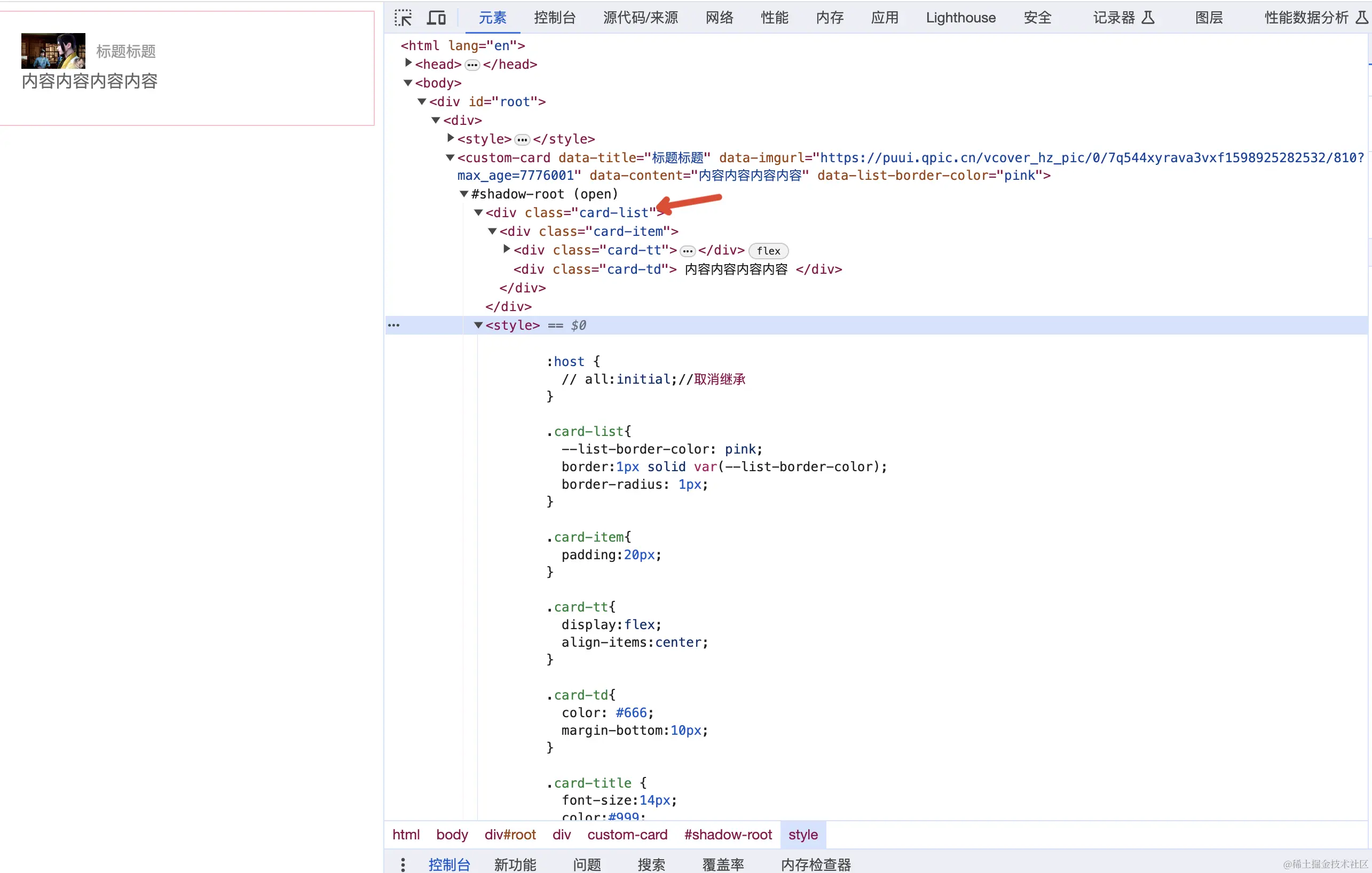1372x873 pixels.
Task: Collapse the shadow-root node
Action: pyautogui.click(x=464, y=194)
